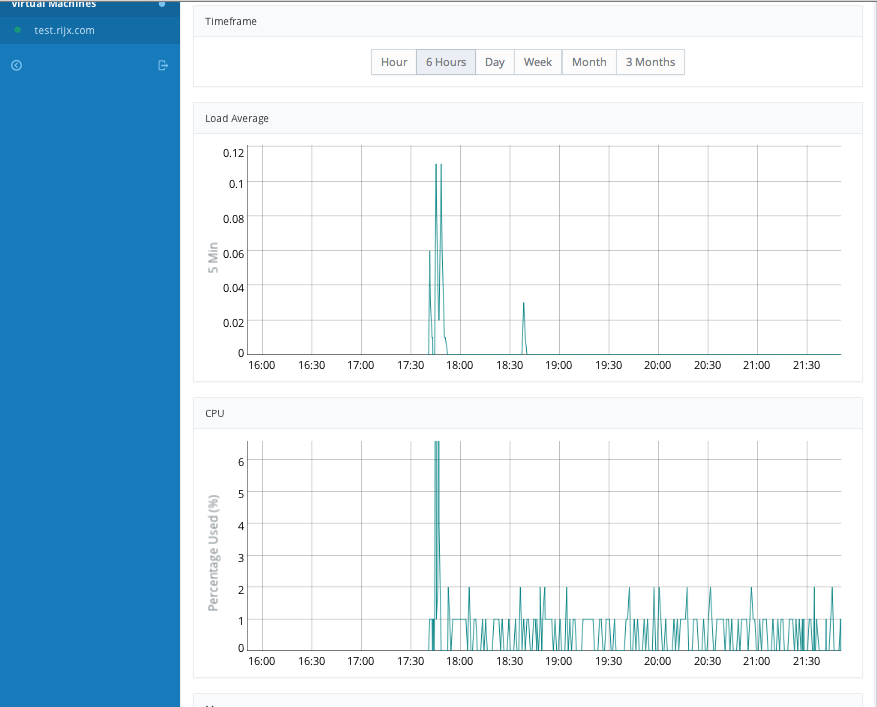Click the CPU panel header
The width and height of the screenshot is (877, 707).
pyautogui.click(x=527, y=413)
